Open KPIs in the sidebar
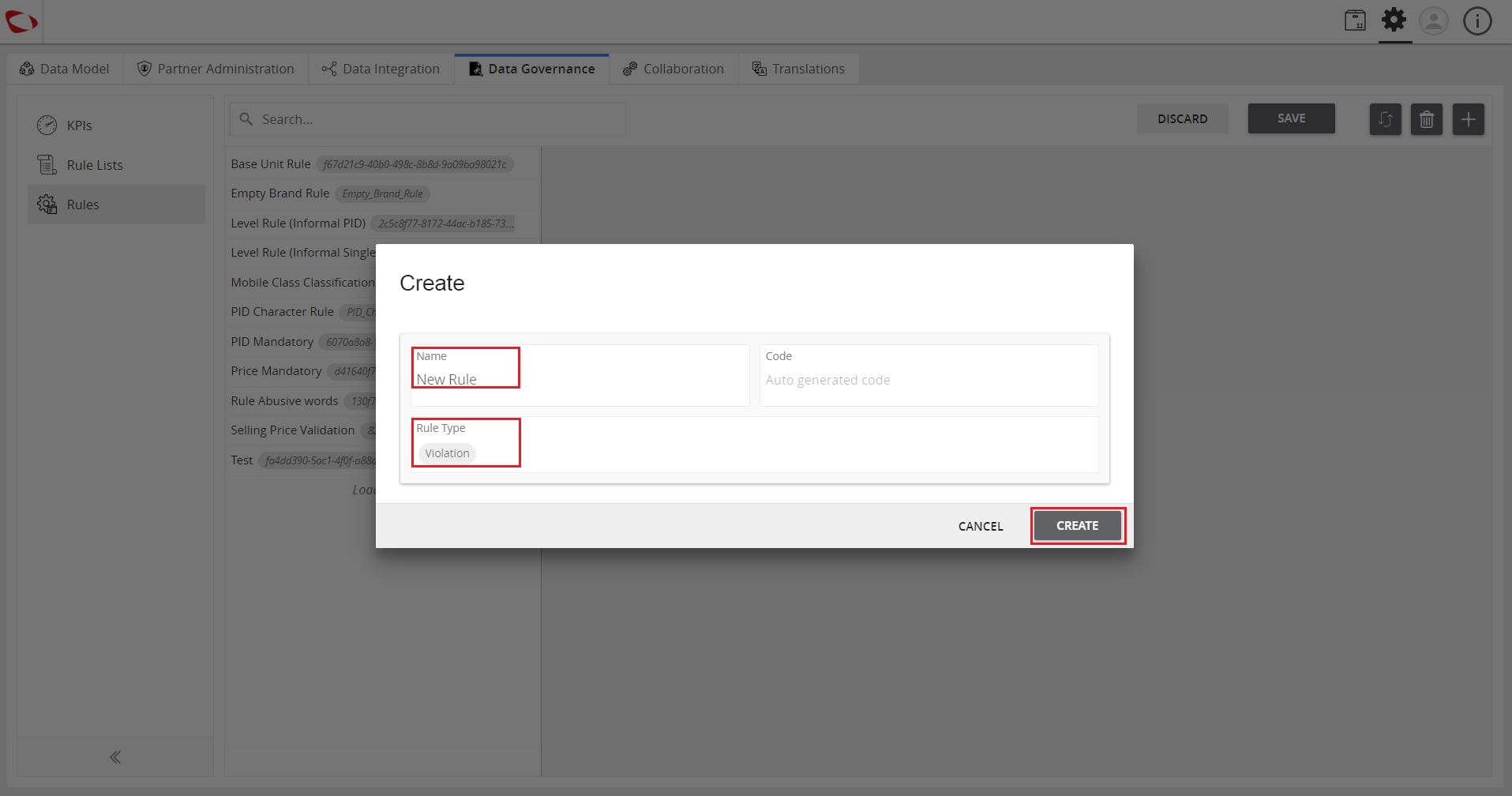1512x796 pixels. (116, 126)
